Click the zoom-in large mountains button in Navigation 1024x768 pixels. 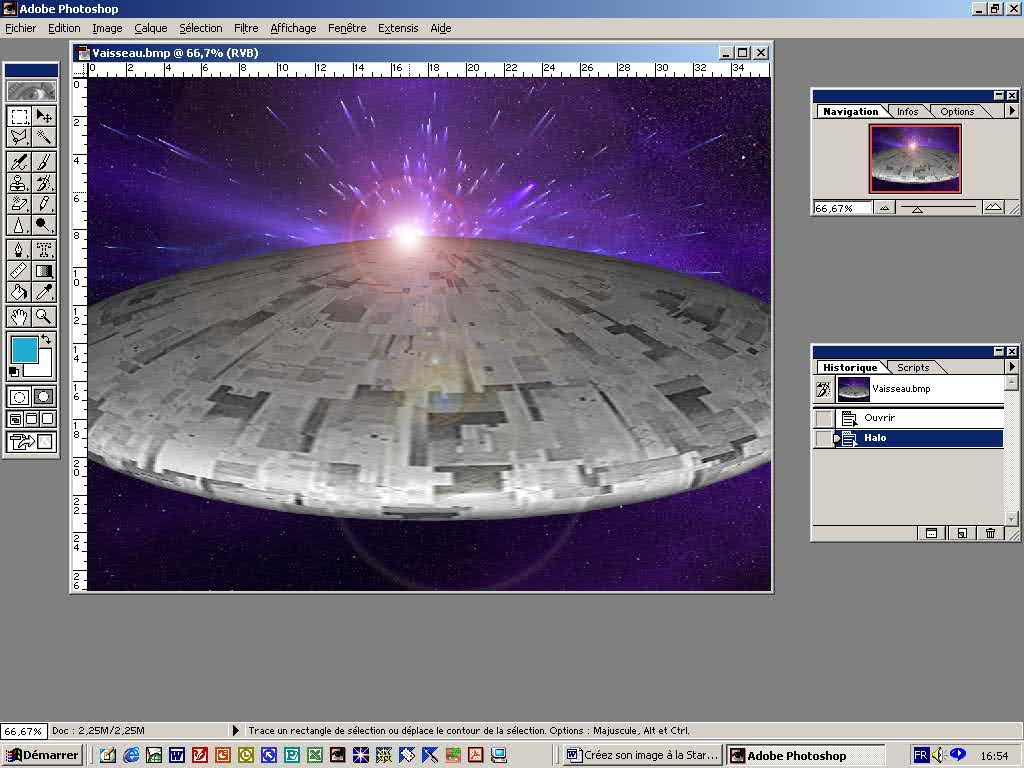pos(993,207)
